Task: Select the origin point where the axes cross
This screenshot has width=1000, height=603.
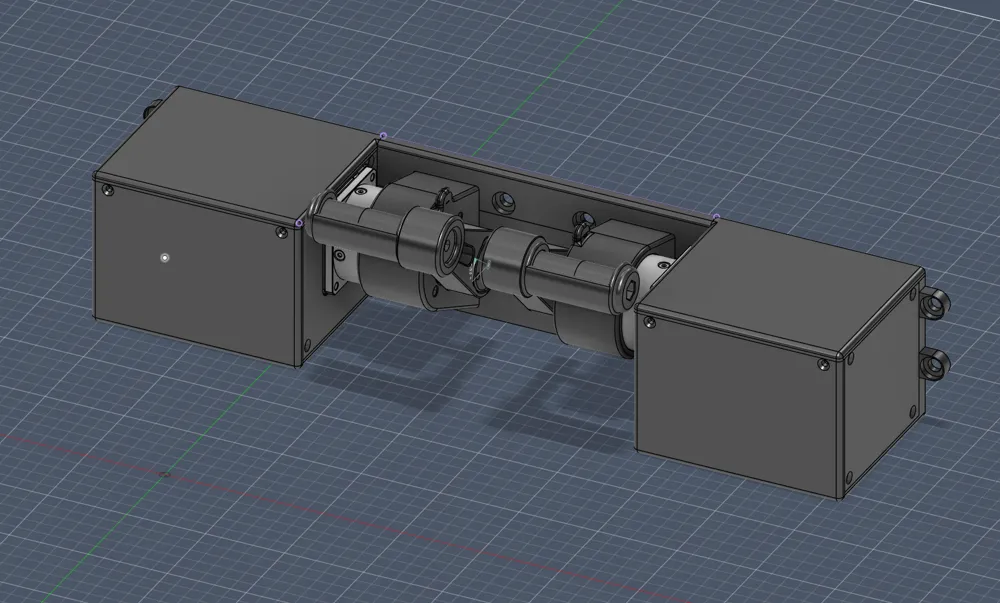Action: [165, 474]
